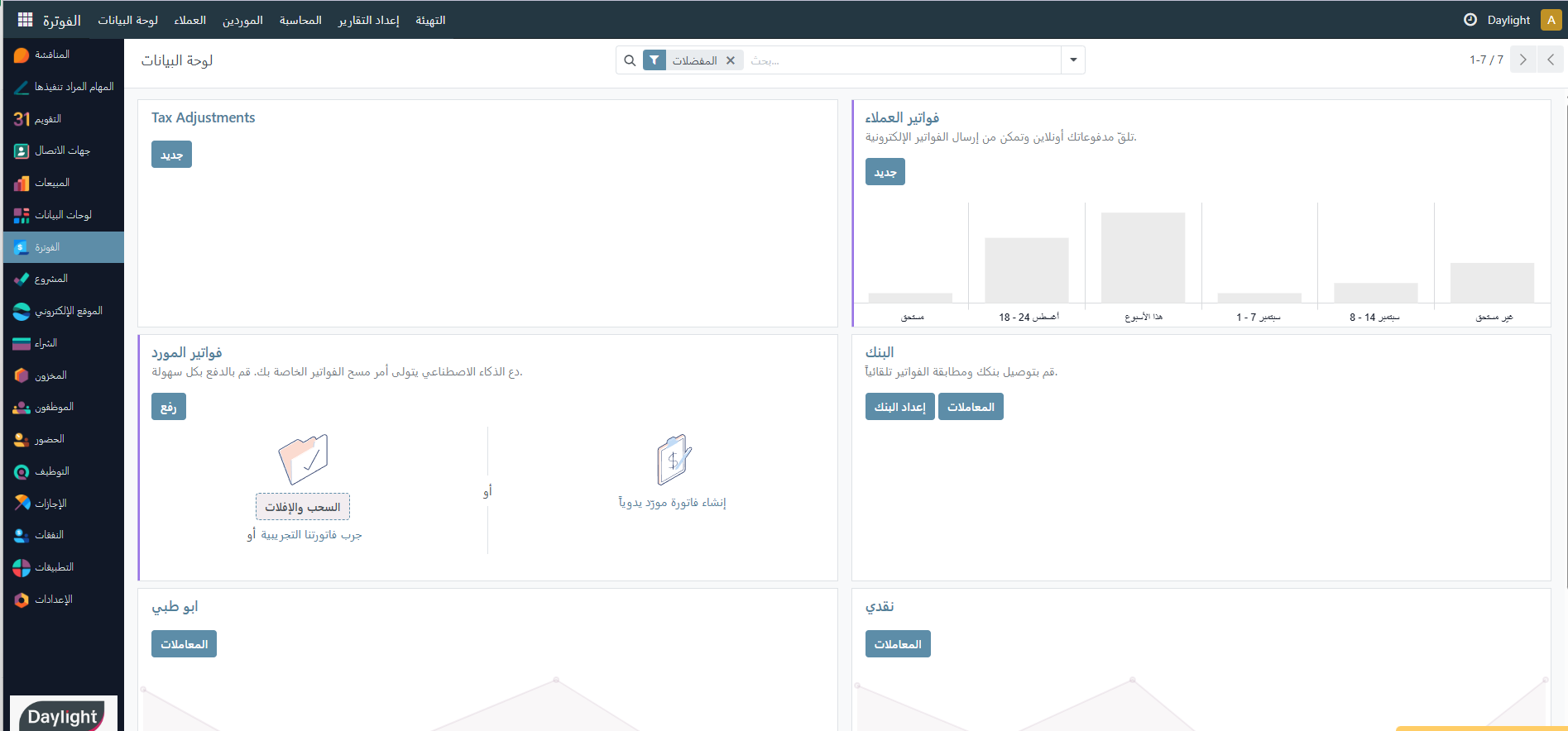This screenshot has width=1568, height=731.
Task: Remove the Favorites (المفضلات) filter tag
Action: (731, 60)
